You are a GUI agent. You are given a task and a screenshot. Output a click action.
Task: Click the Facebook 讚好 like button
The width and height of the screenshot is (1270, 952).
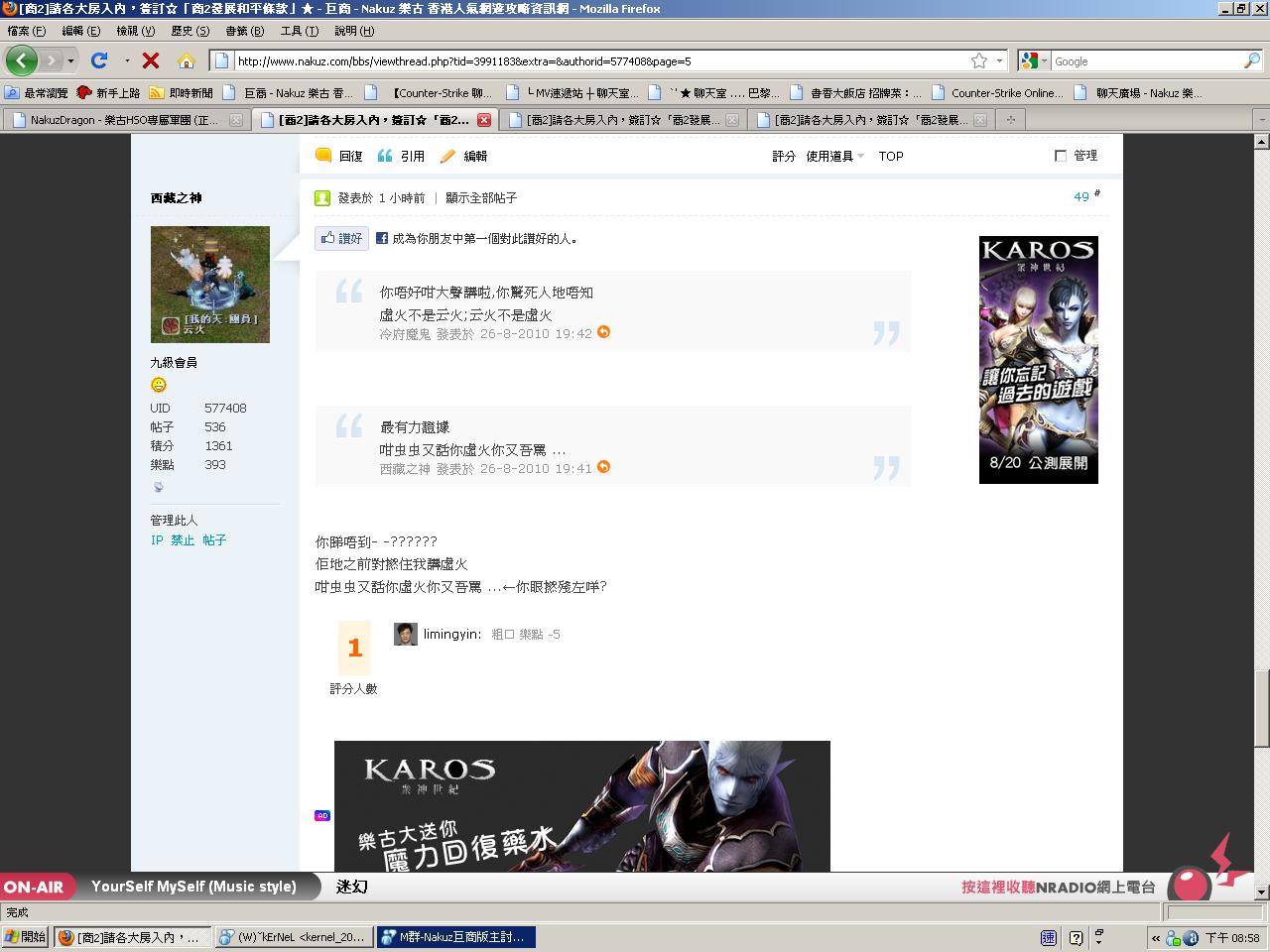[x=342, y=238]
